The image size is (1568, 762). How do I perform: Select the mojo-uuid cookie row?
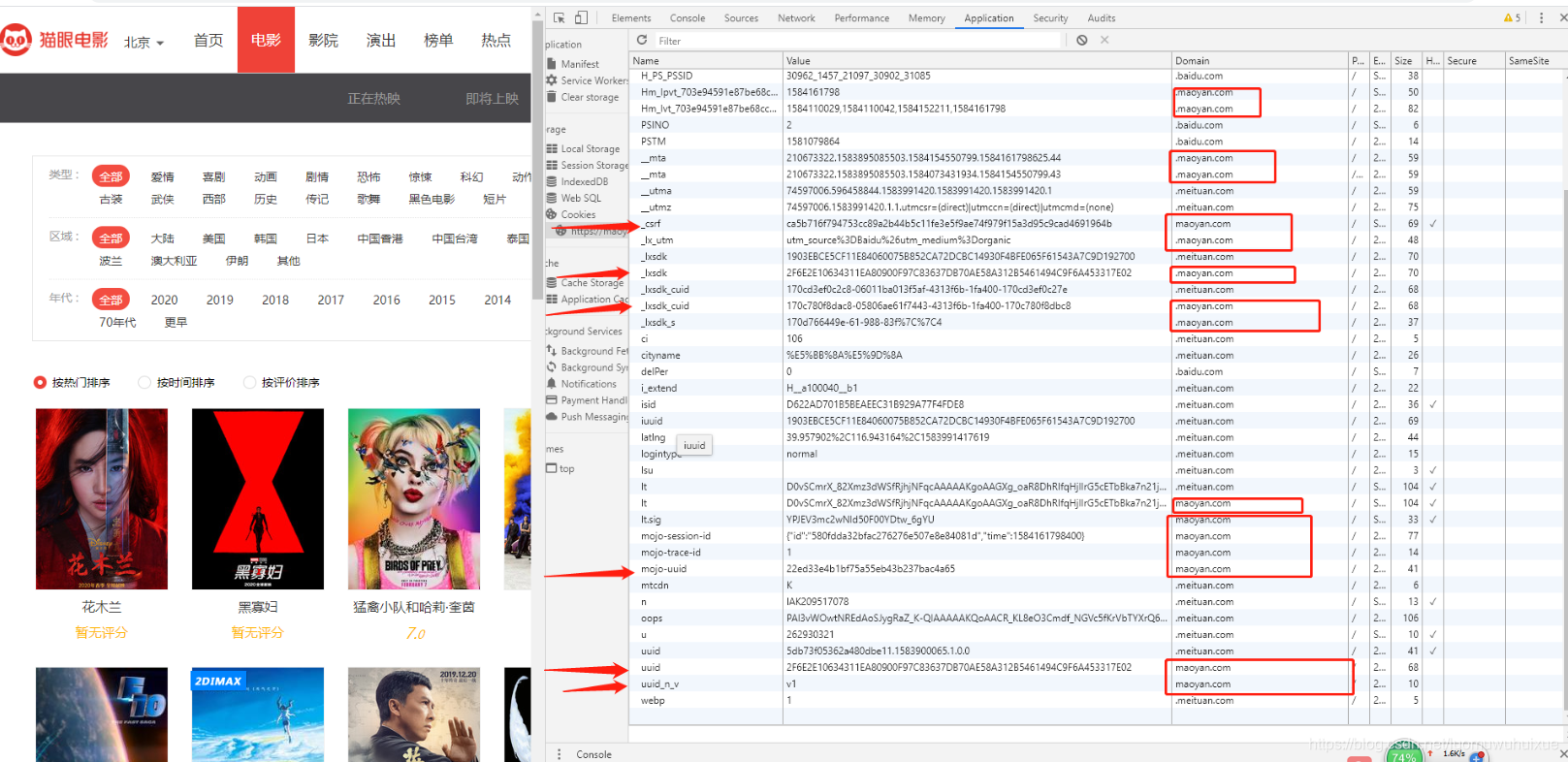(1098, 569)
